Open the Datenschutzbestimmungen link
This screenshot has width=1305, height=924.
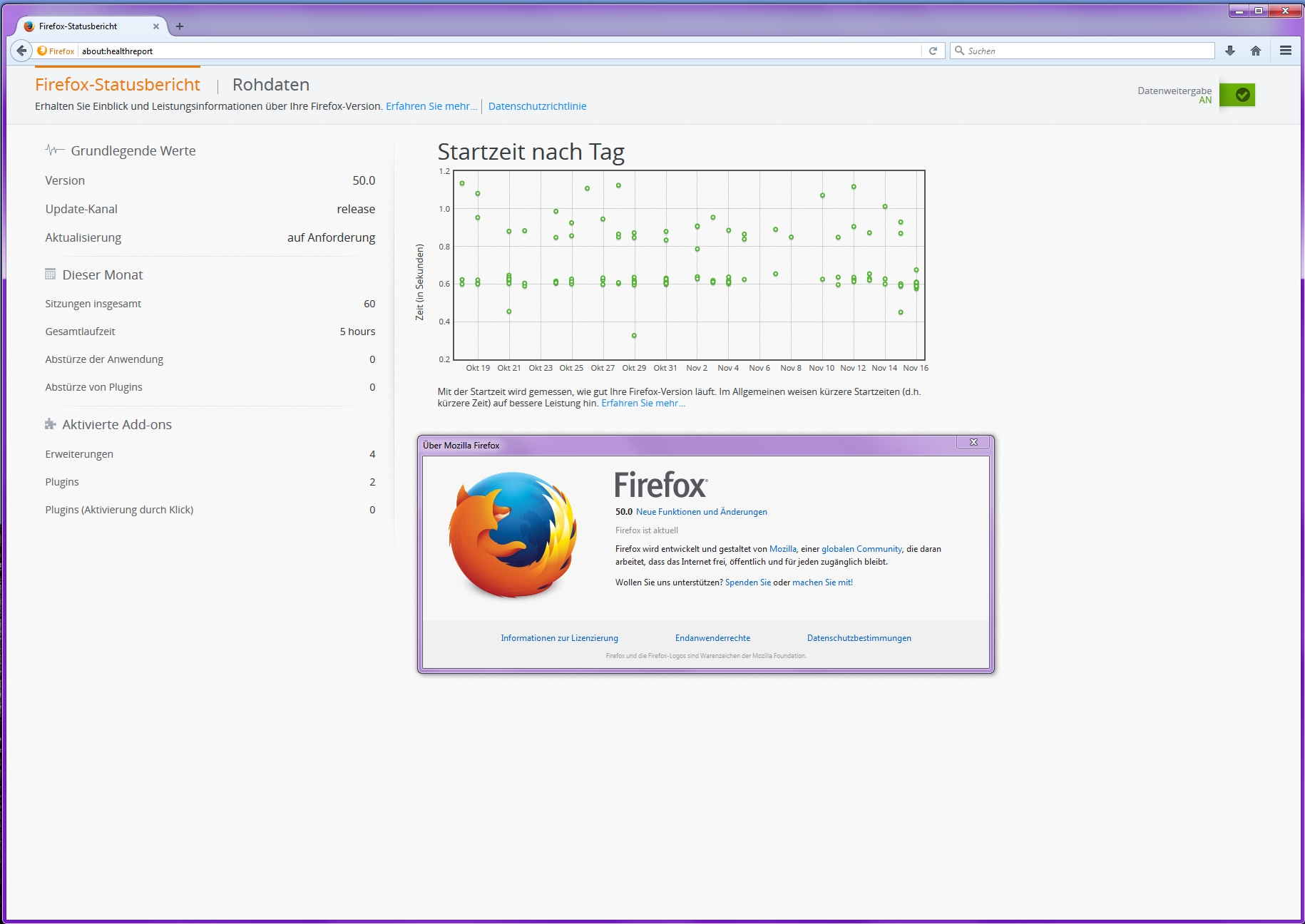coord(859,638)
